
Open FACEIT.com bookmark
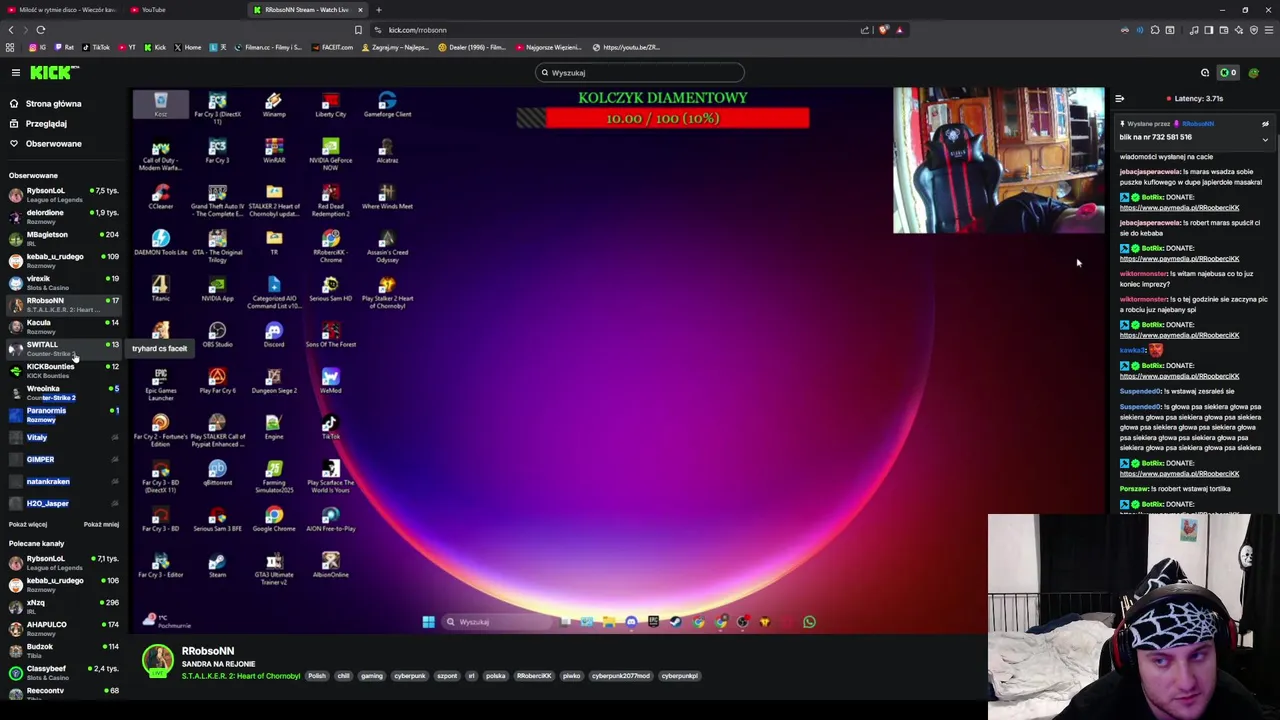(x=332, y=47)
